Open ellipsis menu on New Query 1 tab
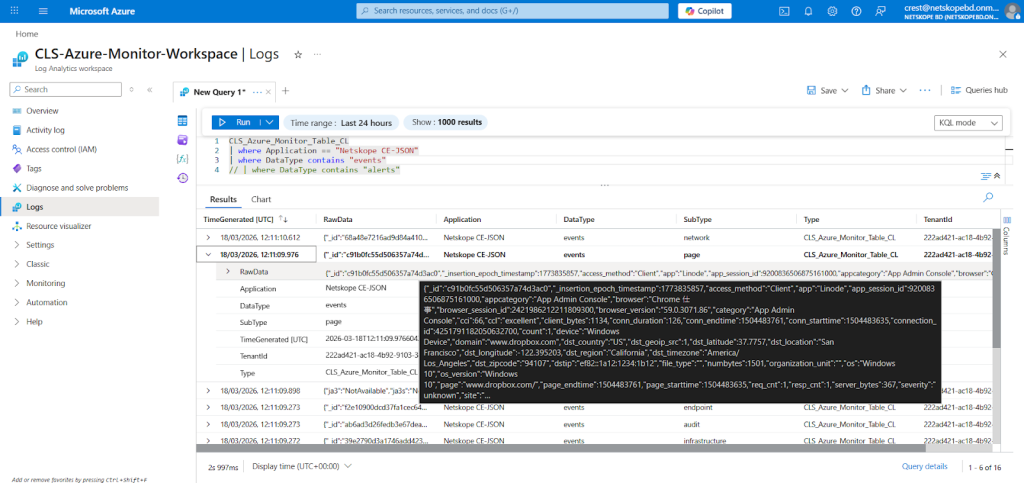 pos(257,92)
